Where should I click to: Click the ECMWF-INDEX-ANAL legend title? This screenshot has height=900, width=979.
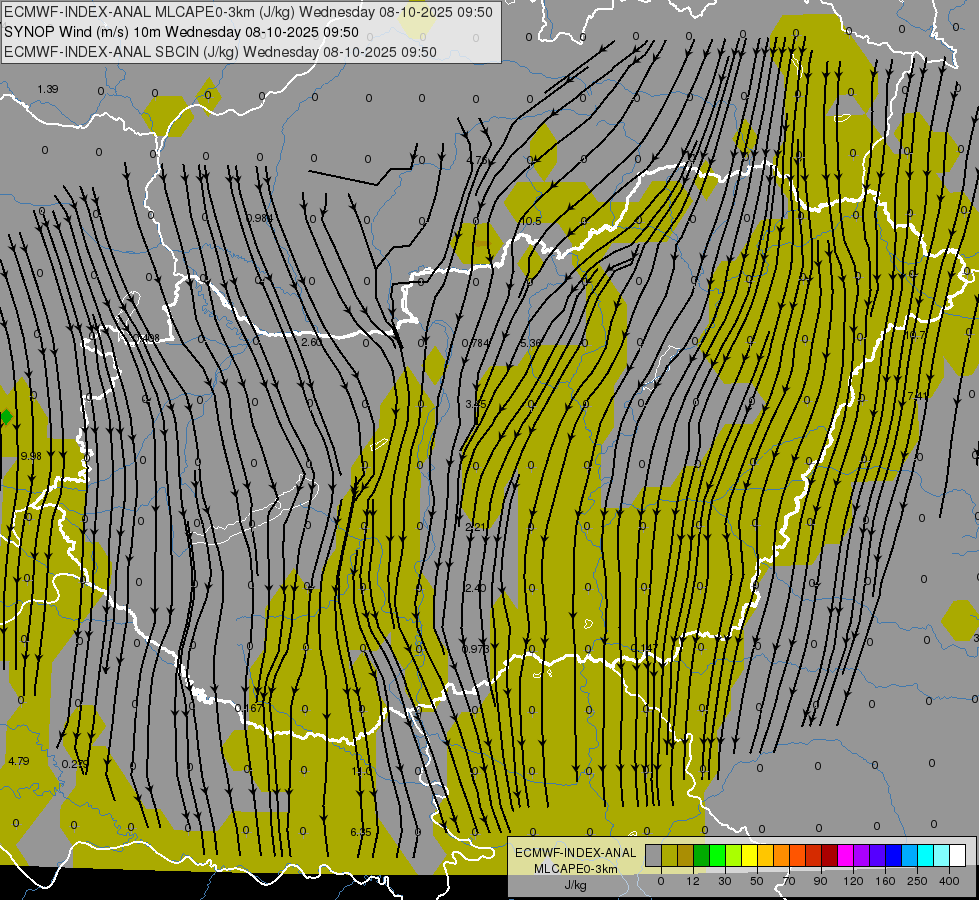(576, 853)
